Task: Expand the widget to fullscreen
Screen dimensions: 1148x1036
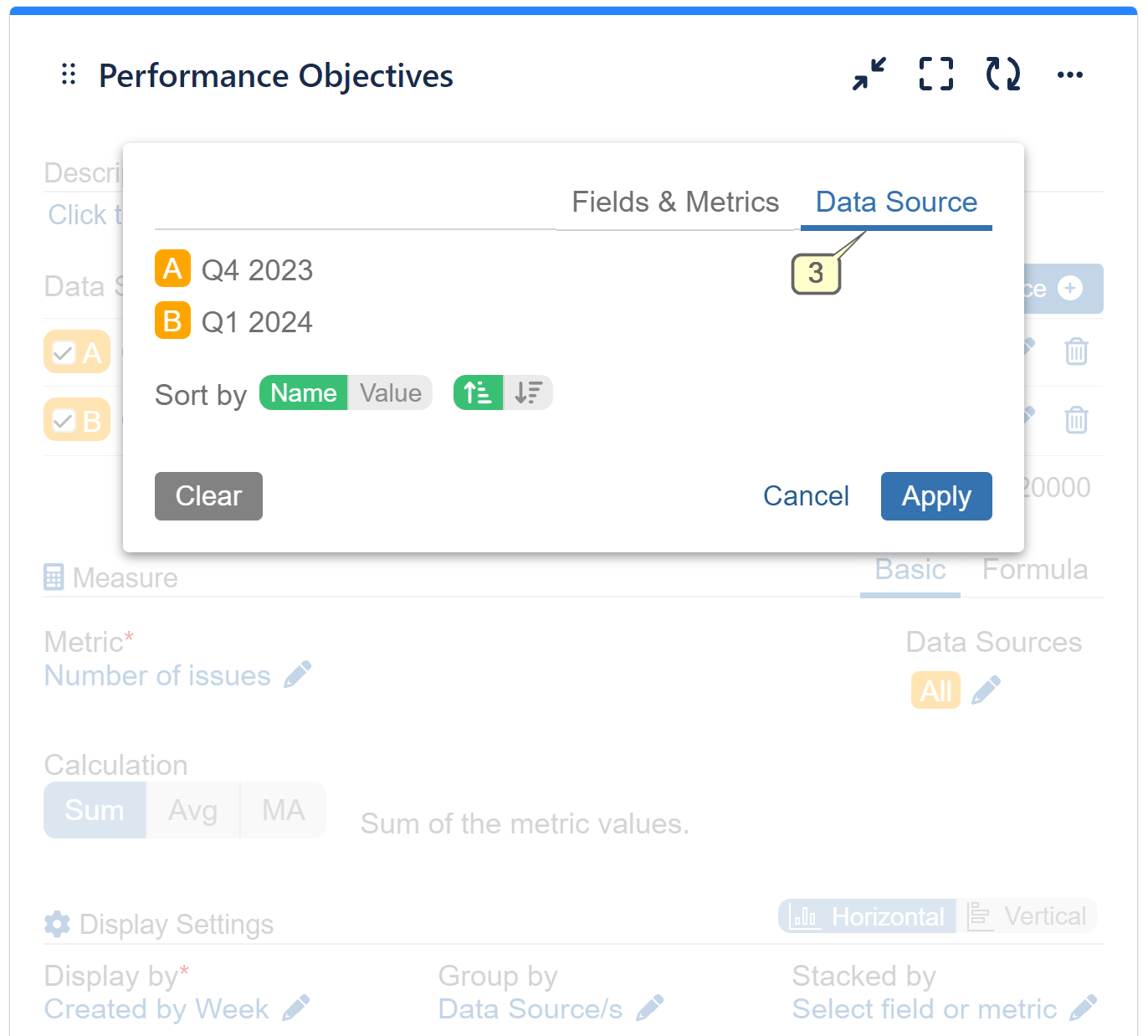Action: point(935,74)
